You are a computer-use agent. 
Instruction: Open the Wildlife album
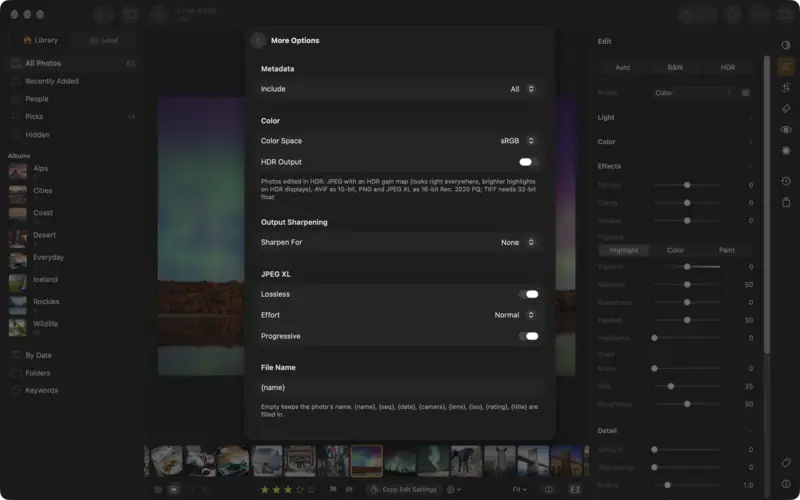pyautogui.click(x=73, y=327)
